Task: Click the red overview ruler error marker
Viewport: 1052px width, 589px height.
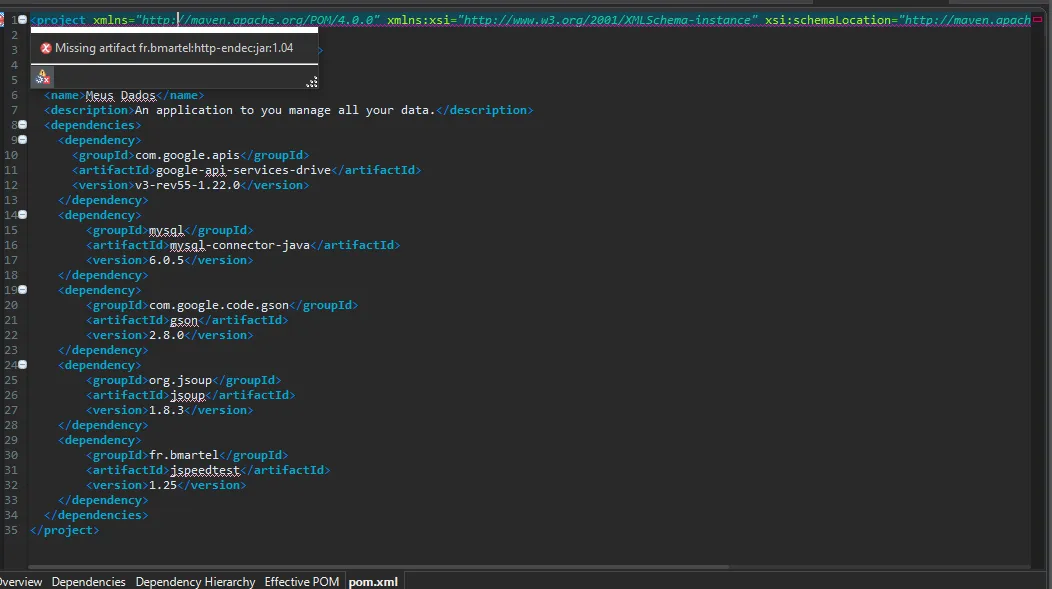Action: click(1037, 19)
